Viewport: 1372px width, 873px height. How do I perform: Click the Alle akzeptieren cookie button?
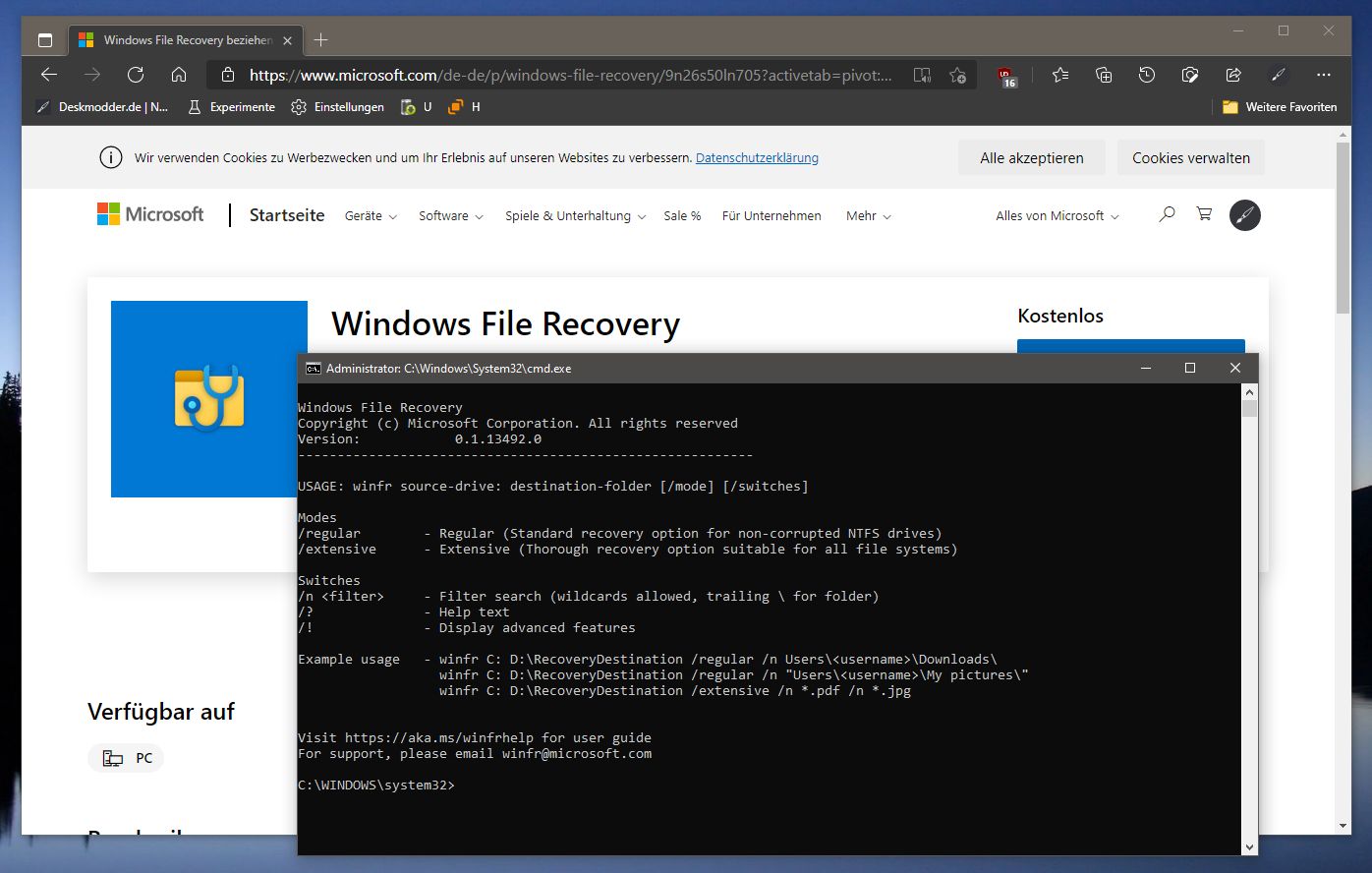1032,157
